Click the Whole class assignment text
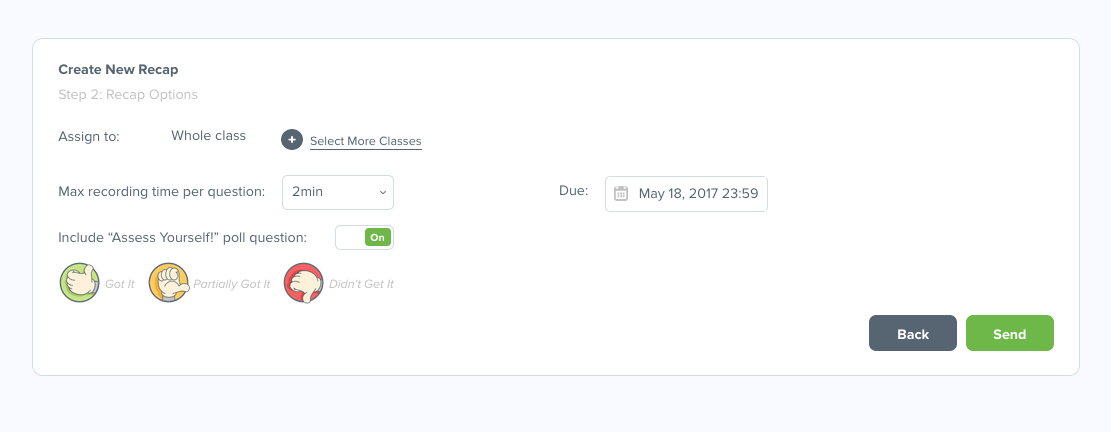 pos(208,136)
